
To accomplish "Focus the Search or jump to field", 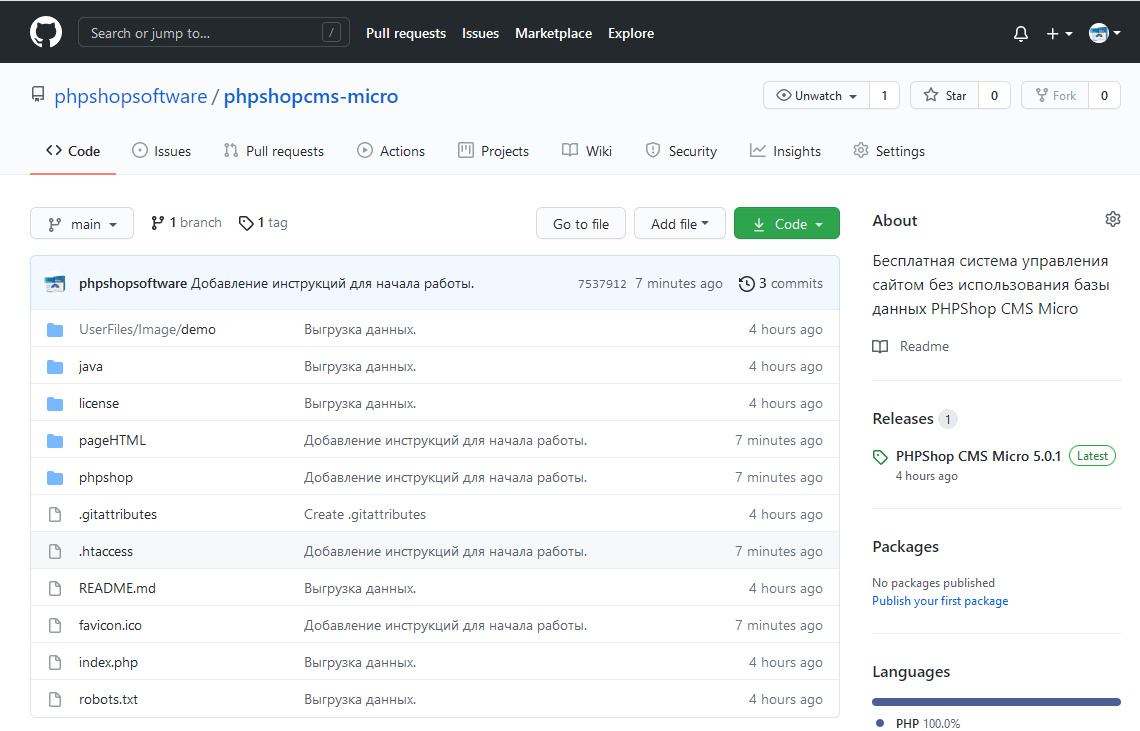I will [x=214, y=33].
